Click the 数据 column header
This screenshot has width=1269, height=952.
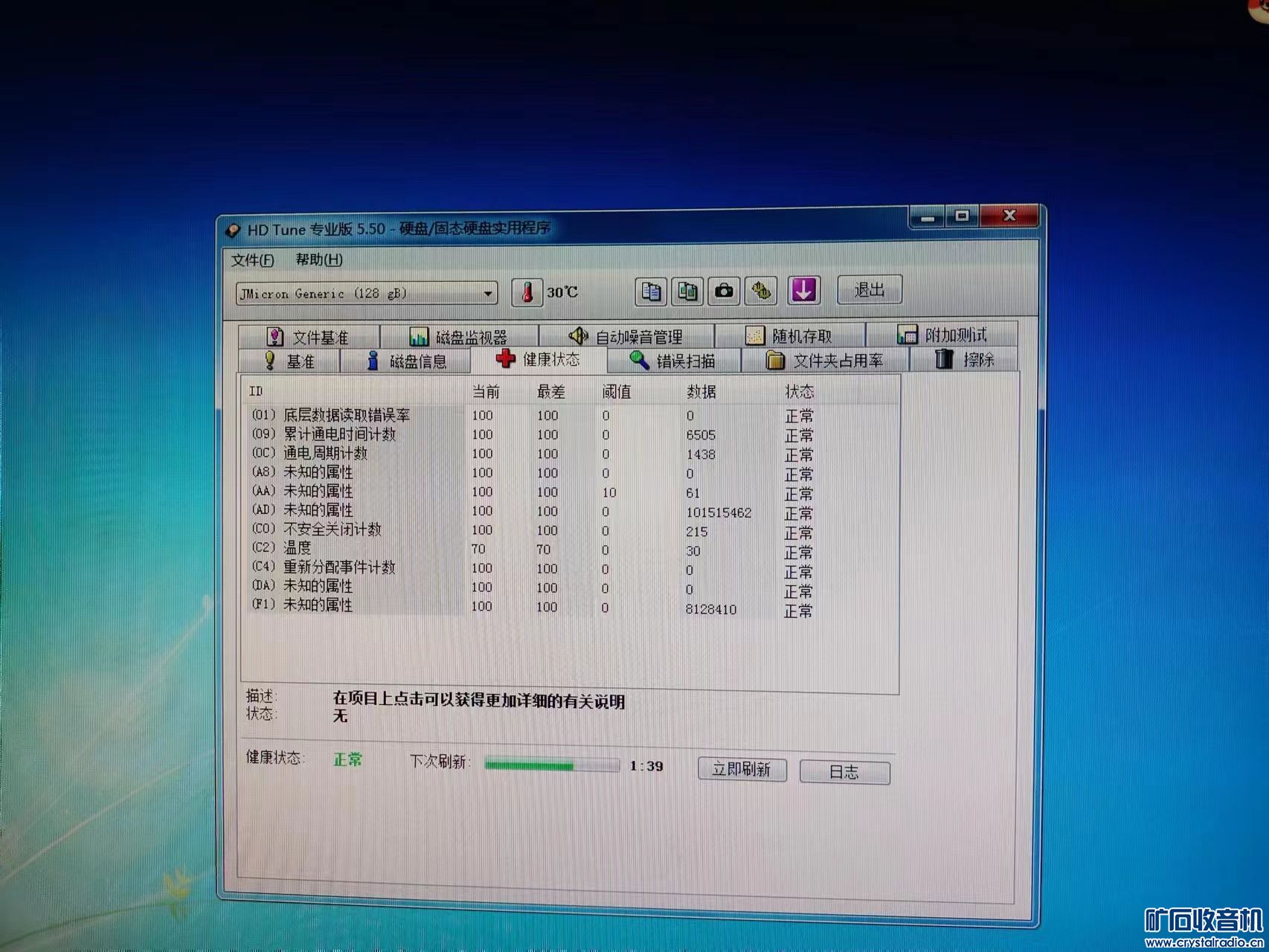click(701, 391)
